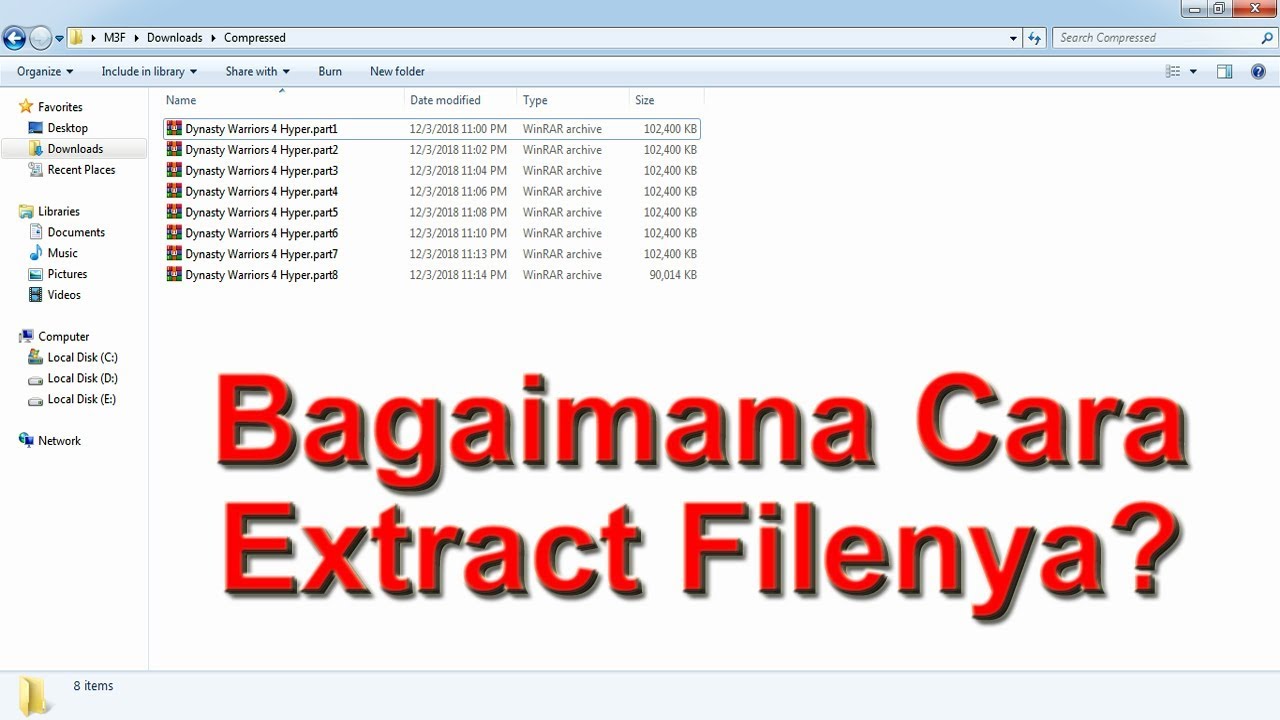Click WinRAR icon of Hyper.part4 file
The image size is (1280, 720).
tap(175, 191)
